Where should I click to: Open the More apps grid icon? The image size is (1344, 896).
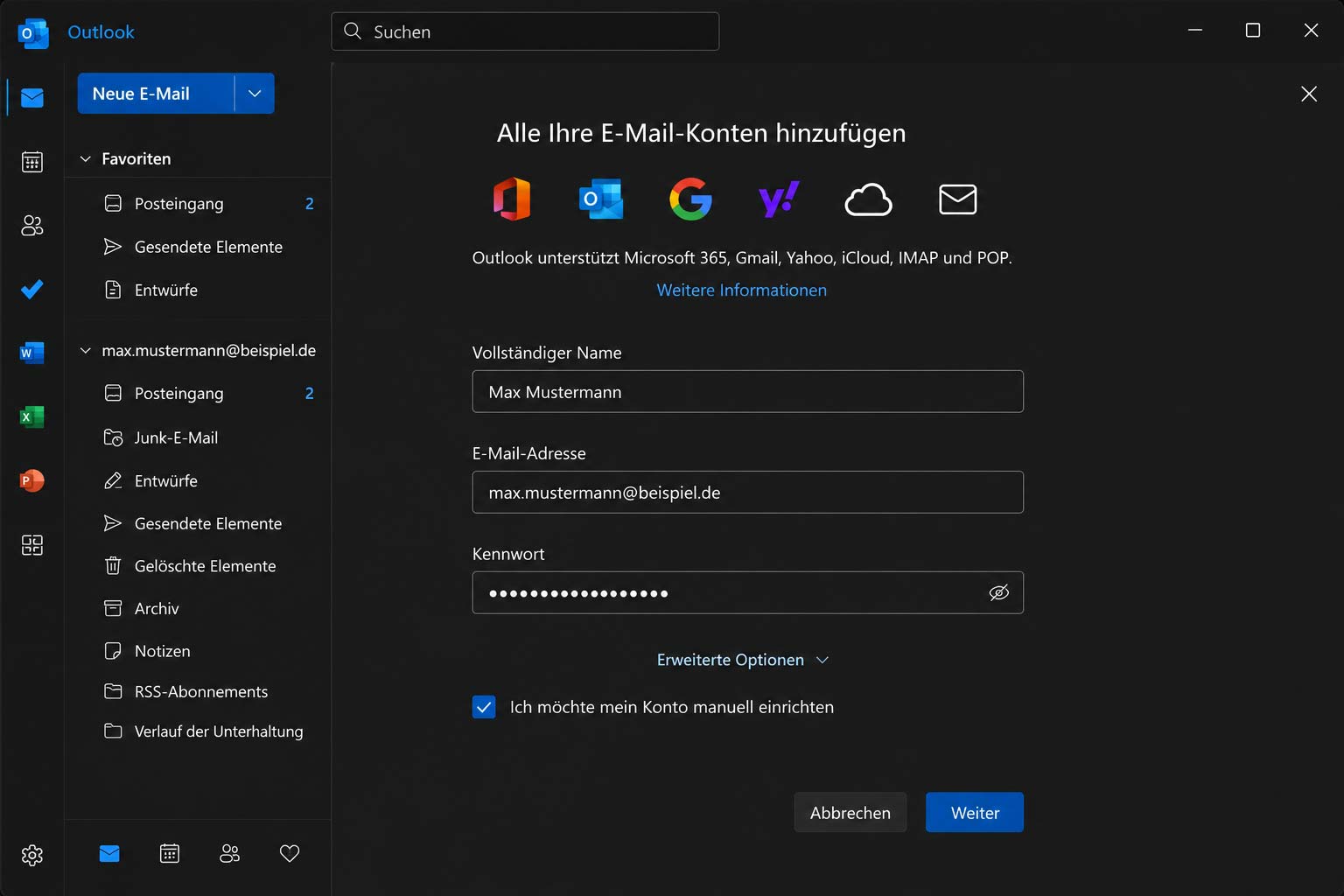[x=32, y=545]
